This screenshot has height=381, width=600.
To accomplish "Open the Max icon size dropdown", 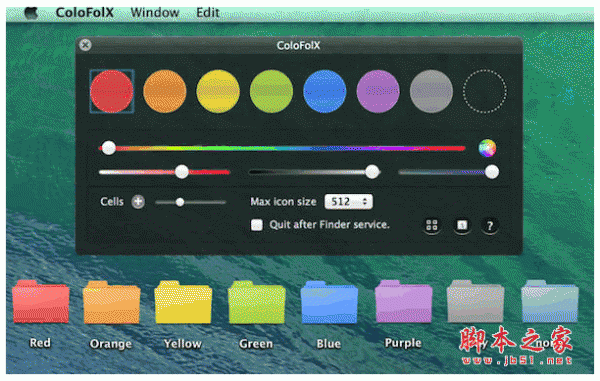I will coord(349,202).
